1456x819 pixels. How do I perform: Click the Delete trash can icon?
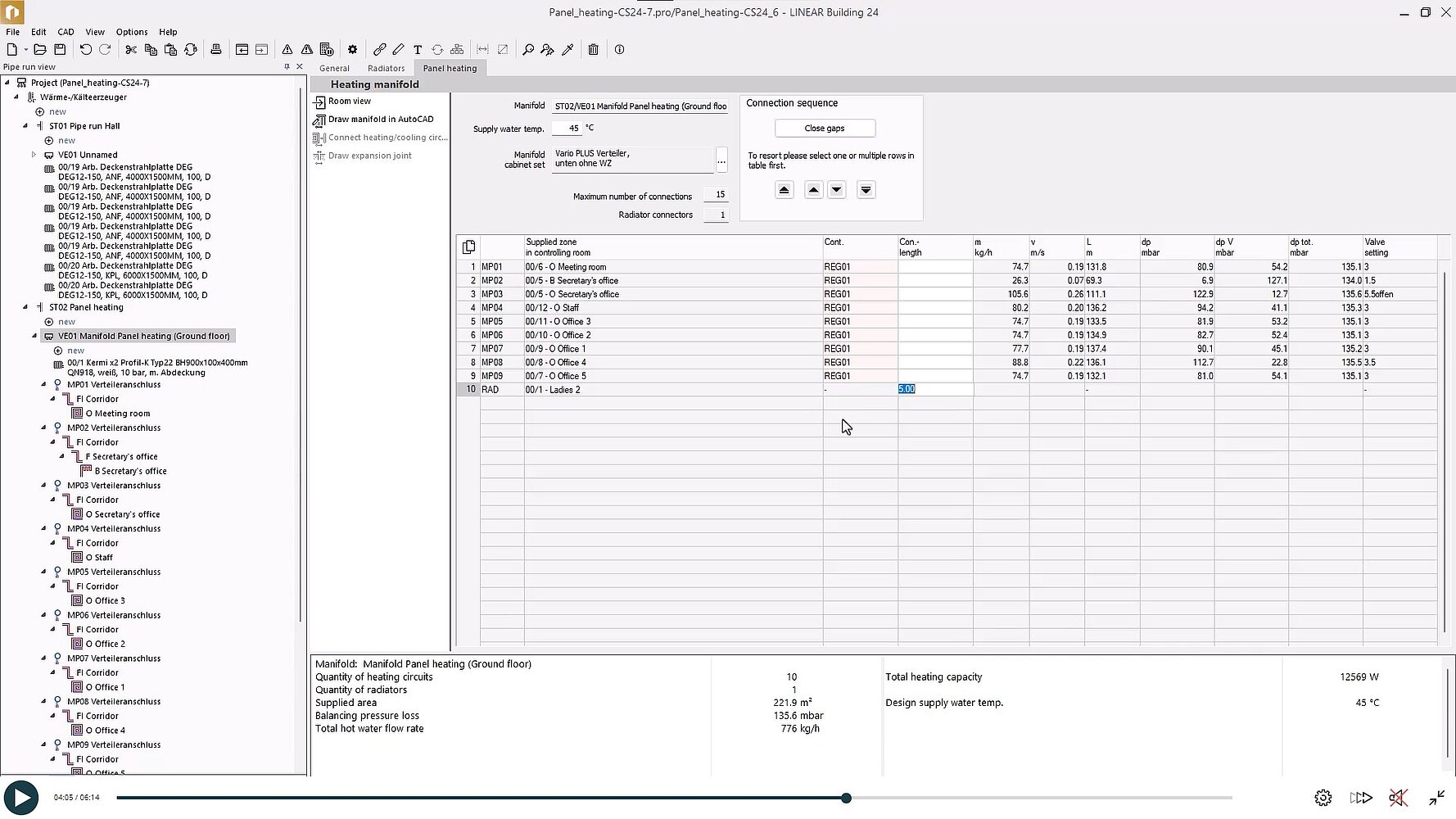pos(594,49)
